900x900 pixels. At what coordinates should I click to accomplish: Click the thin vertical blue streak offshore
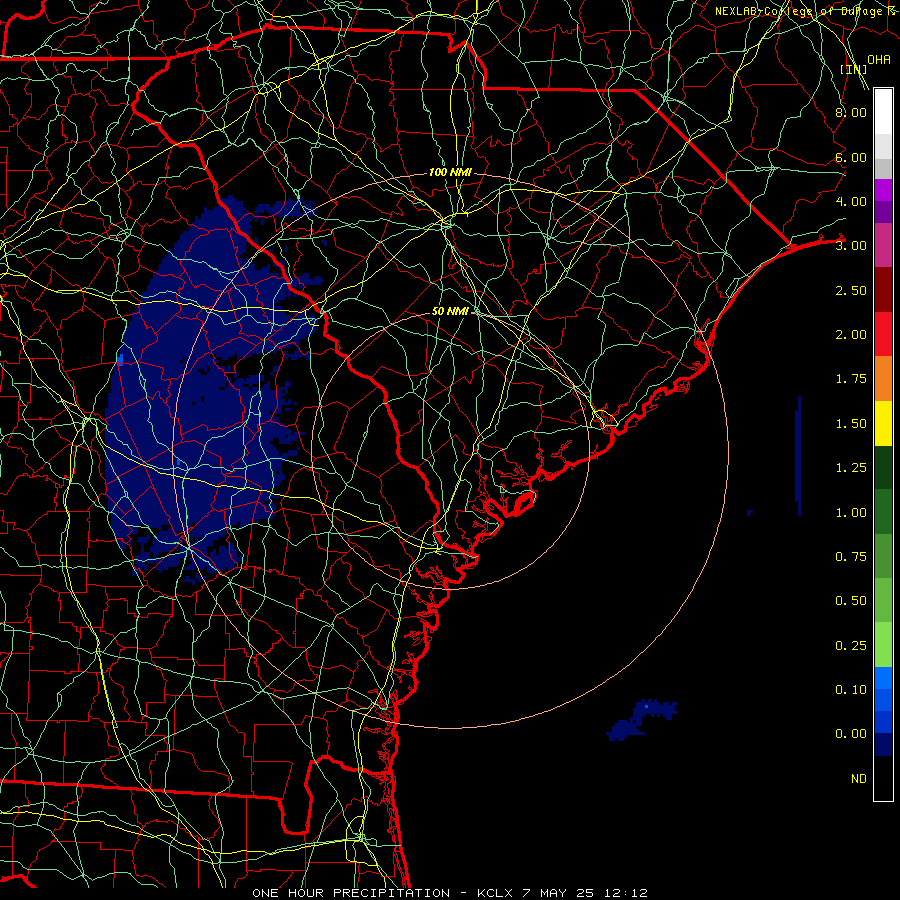798,456
